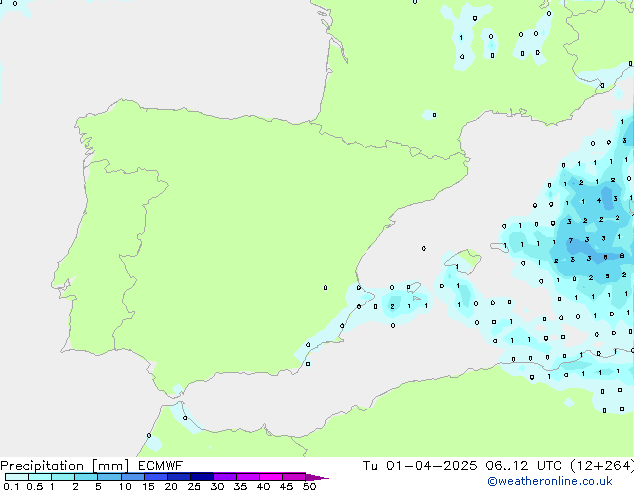
Task: Pick the 1–2 mm legend swatch
Action: pyautogui.click(x=63, y=477)
